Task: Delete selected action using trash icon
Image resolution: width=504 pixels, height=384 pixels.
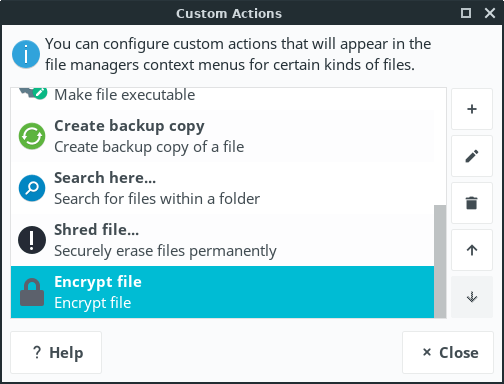Action: pos(472,203)
